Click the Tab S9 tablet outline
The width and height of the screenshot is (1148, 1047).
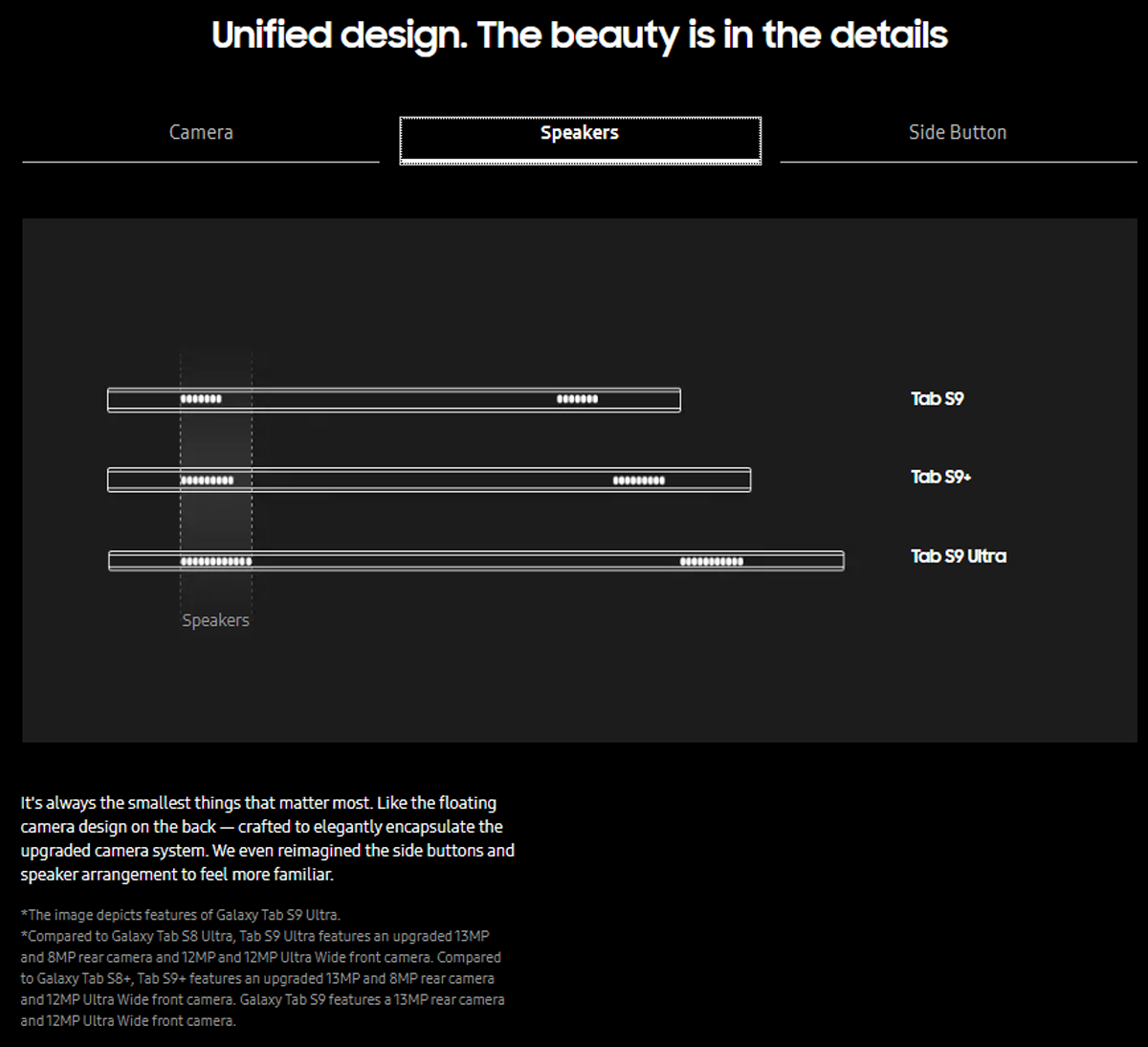[394, 400]
